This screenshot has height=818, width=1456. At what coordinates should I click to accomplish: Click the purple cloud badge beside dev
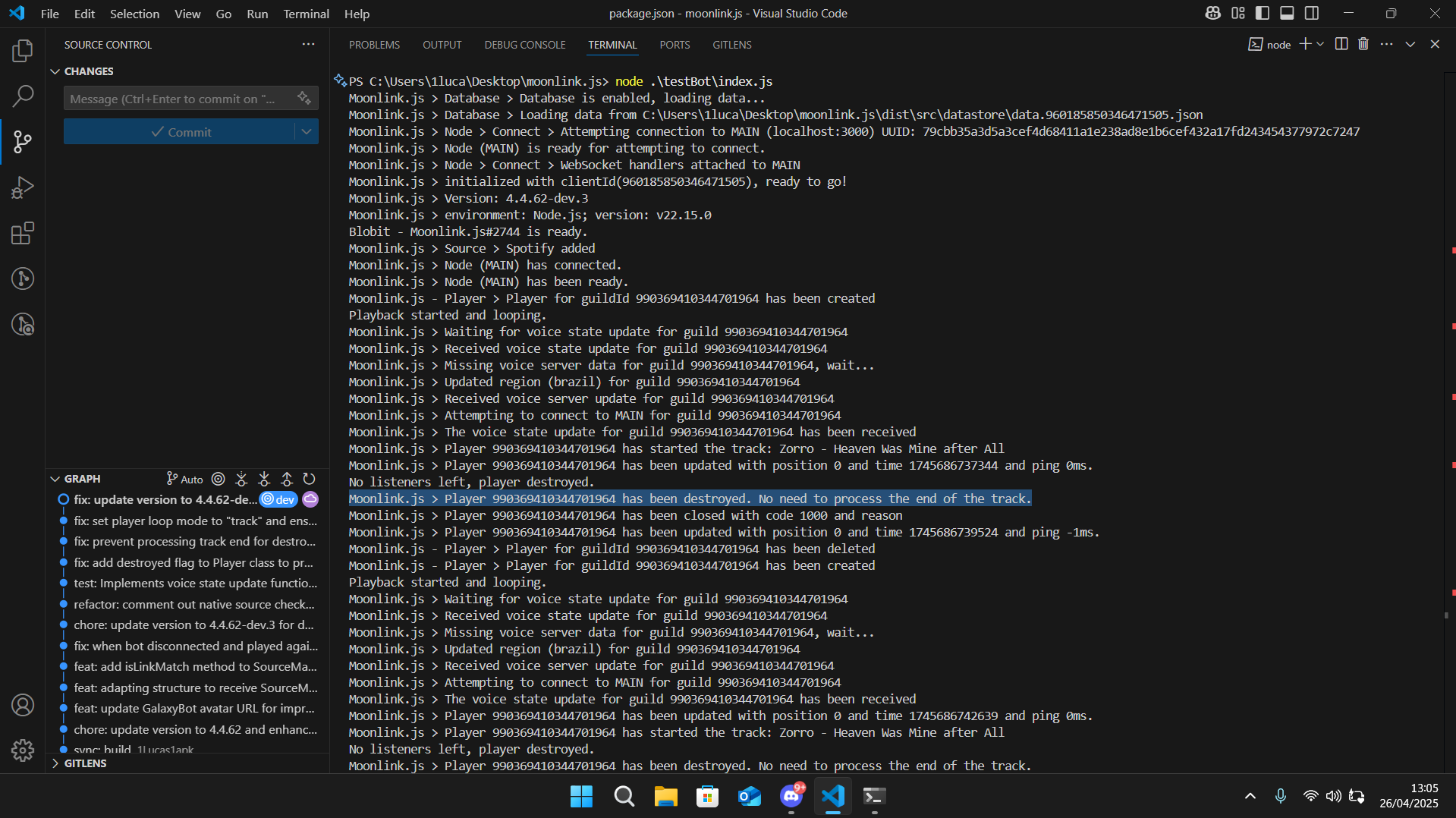(310, 499)
